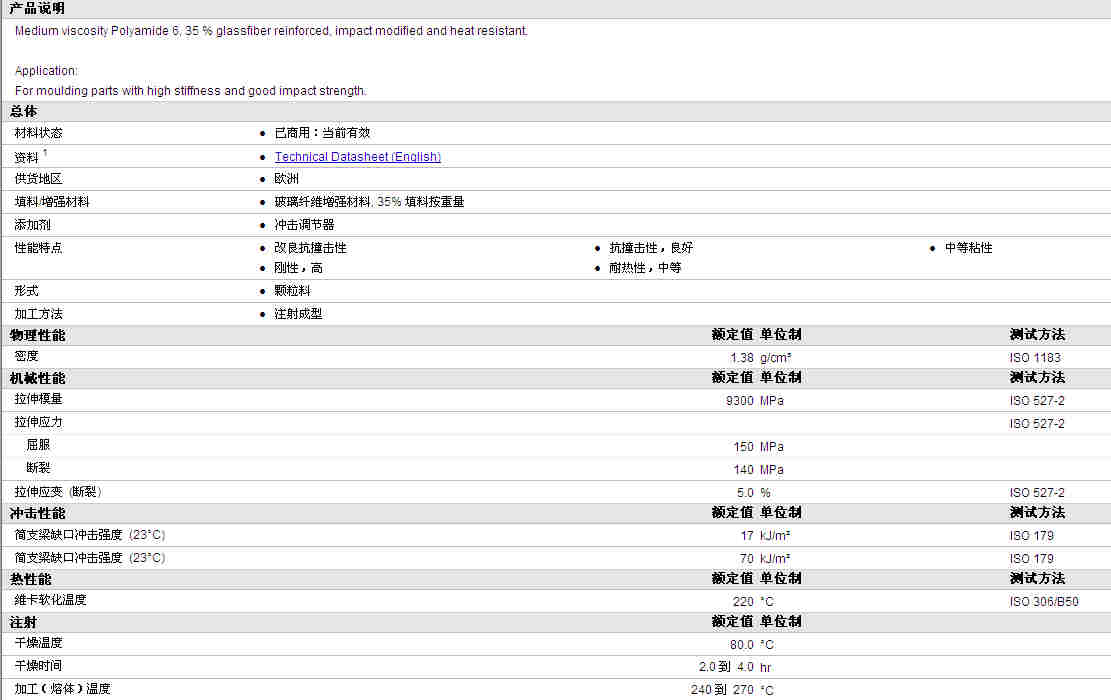Select the 物理性能 section header

click(x=37, y=336)
